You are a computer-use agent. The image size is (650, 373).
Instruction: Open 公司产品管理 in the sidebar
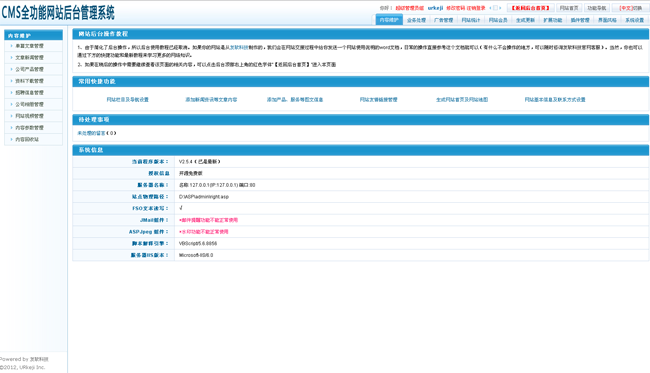click(33, 69)
